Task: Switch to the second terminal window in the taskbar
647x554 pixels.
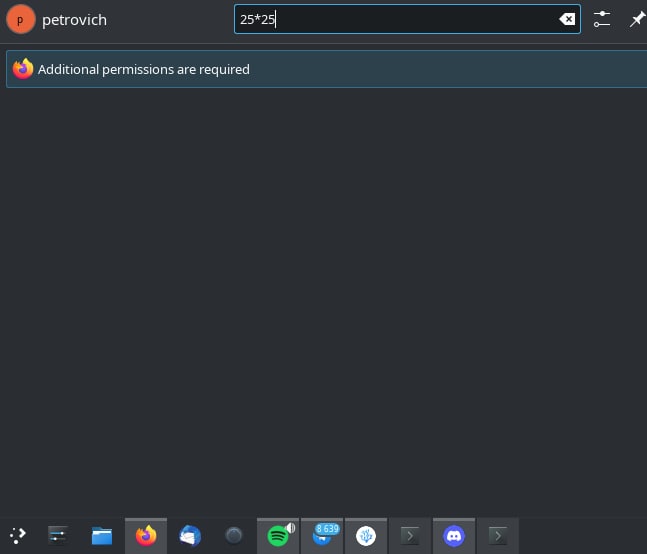Action: click(x=498, y=536)
